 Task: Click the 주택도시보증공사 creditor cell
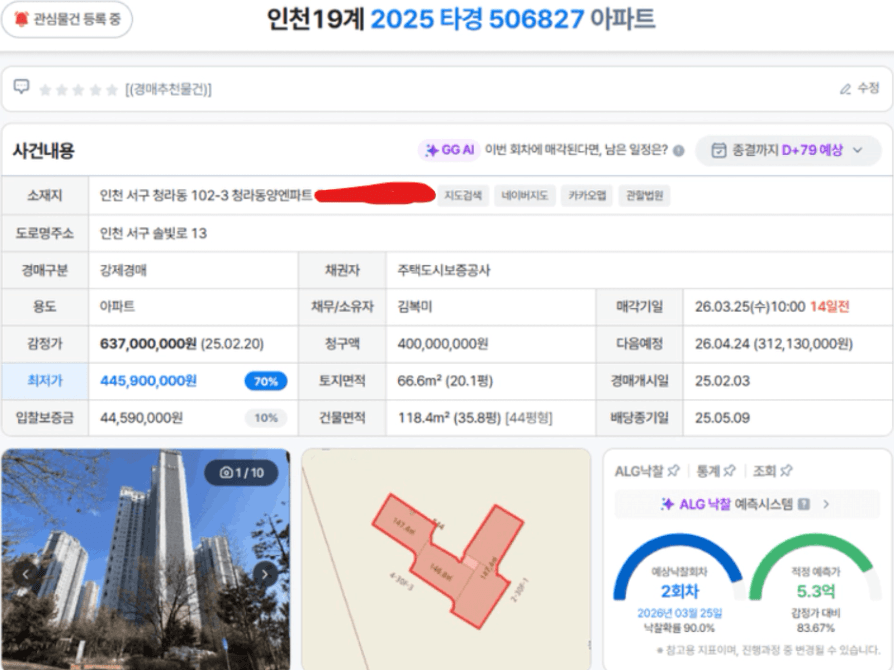tap(444, 270)
